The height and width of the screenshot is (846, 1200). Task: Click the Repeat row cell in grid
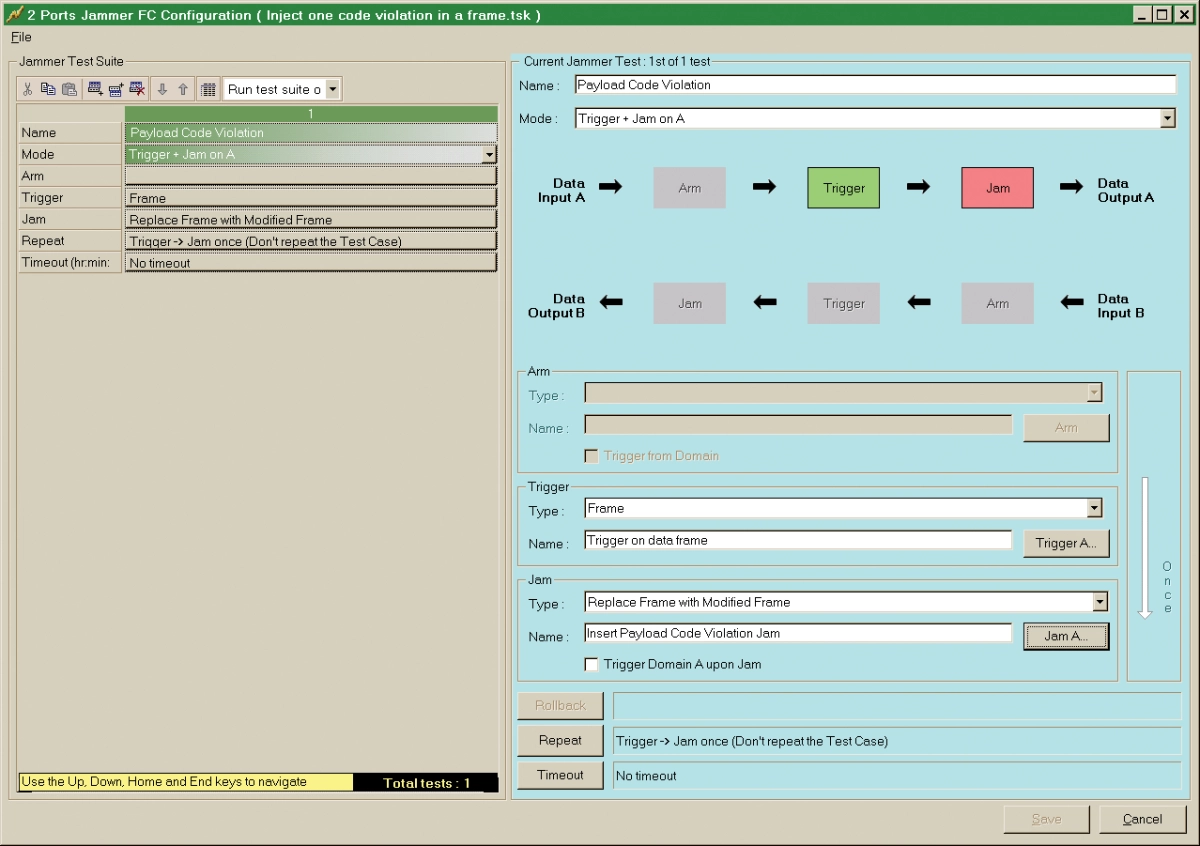tap(311, 241)
